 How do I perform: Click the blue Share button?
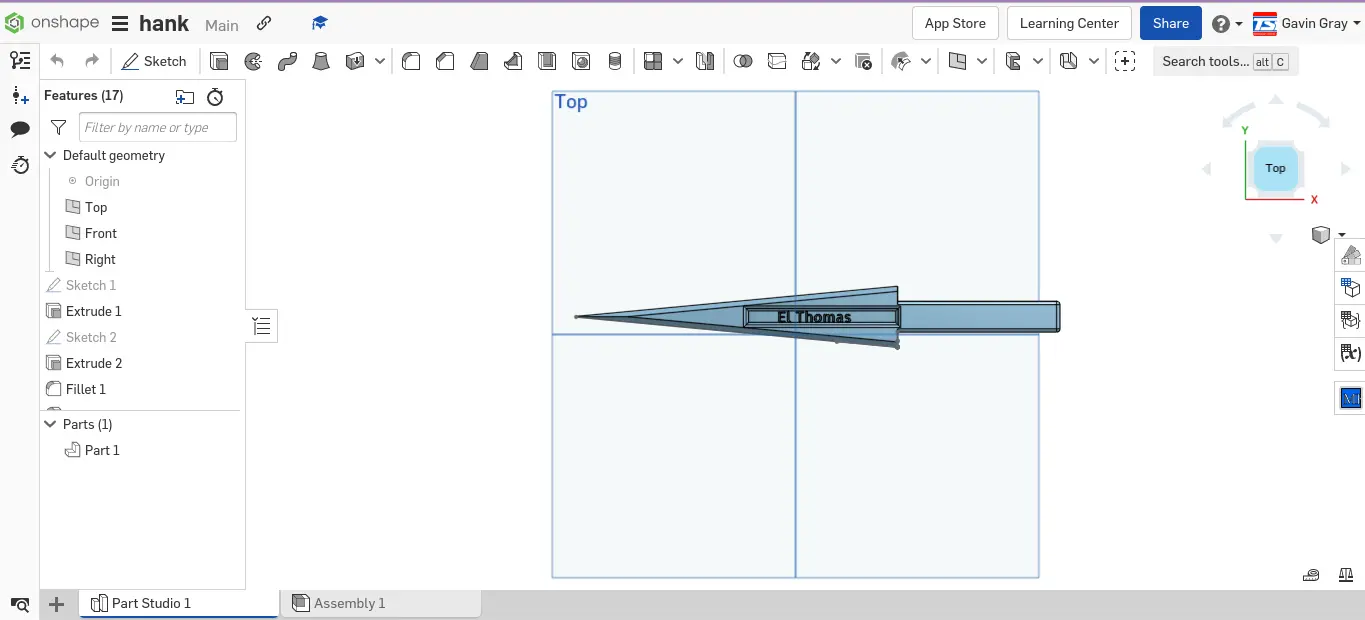[1170, 22]
